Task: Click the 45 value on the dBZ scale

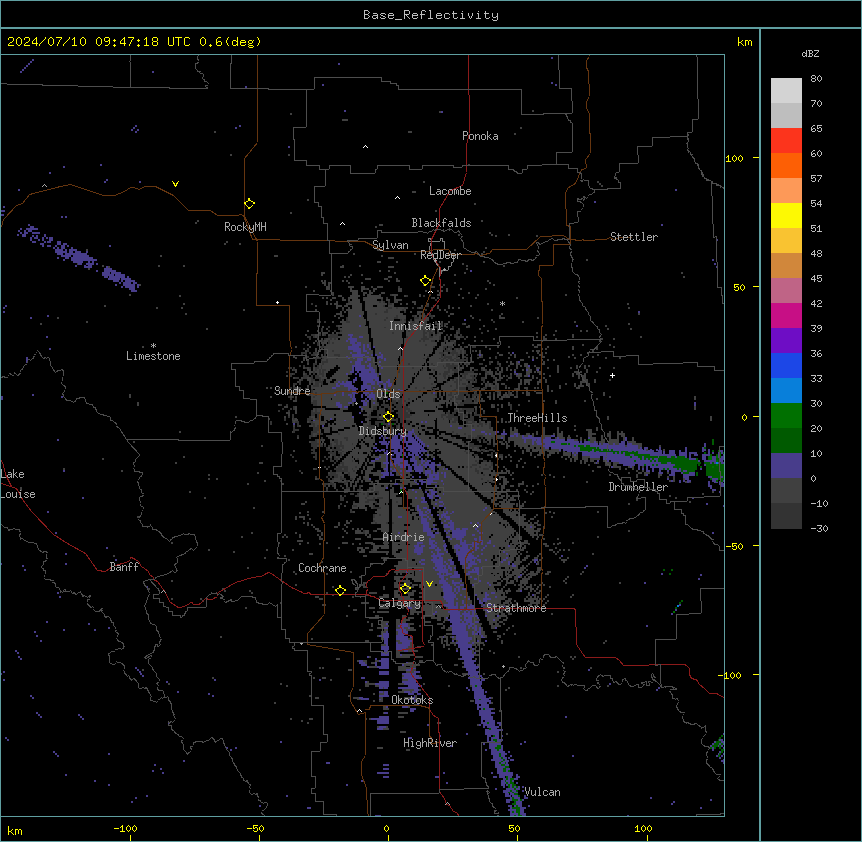Action: pyautogui.click(x=816, y=279)
